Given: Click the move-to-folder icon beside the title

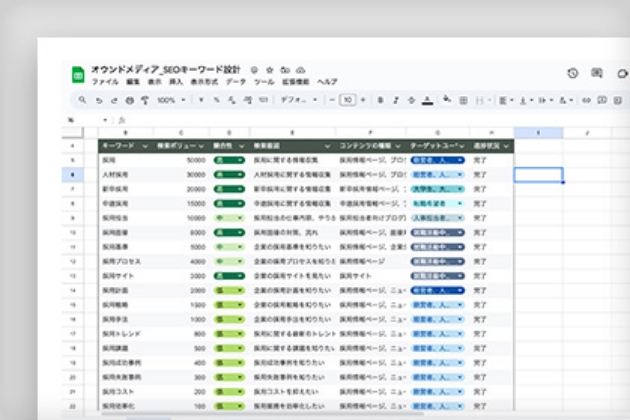Looking at the screenshot, I should click(x=285, y=70).
